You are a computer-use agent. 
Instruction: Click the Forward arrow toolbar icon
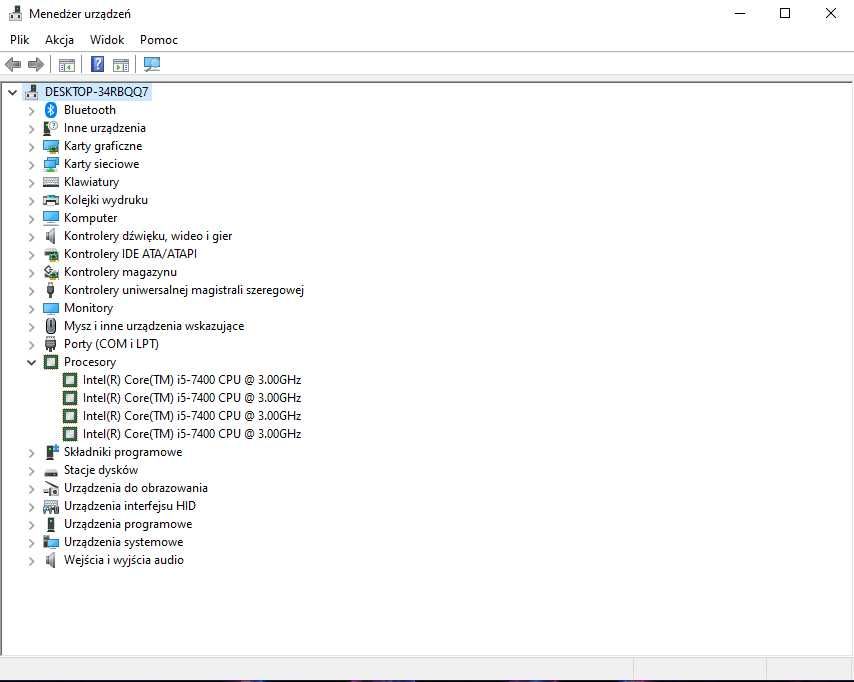pos(36,65)
